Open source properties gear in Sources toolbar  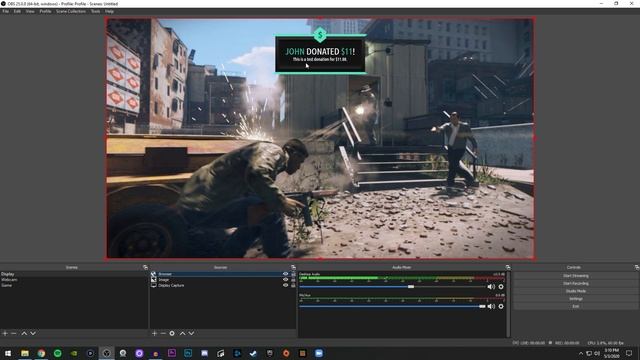tap(172, 333)
